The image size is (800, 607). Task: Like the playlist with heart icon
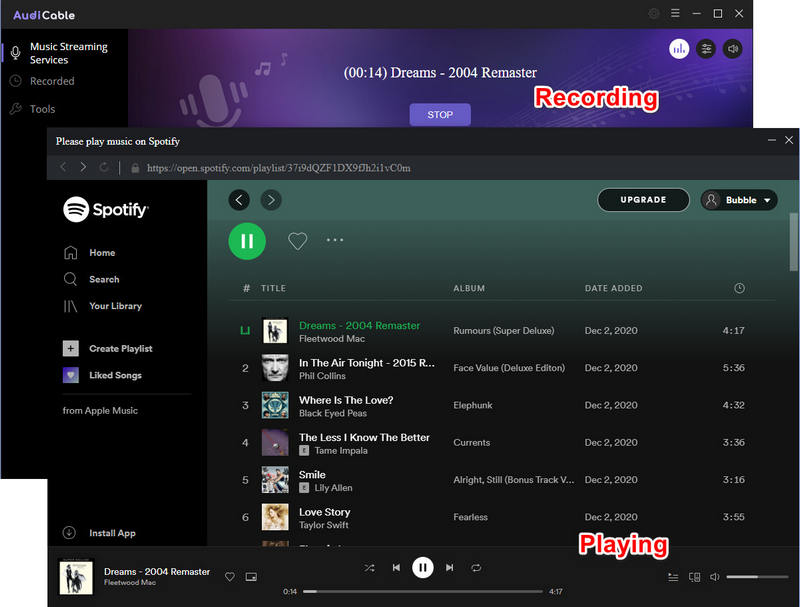pyautogui.click(x=297, y=241)
